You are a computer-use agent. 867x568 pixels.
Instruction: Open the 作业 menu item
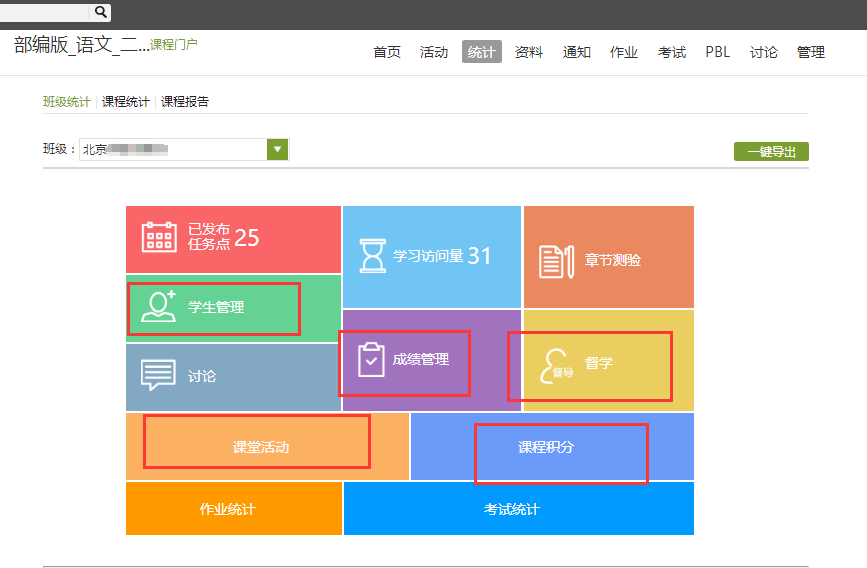coord(624,52)
